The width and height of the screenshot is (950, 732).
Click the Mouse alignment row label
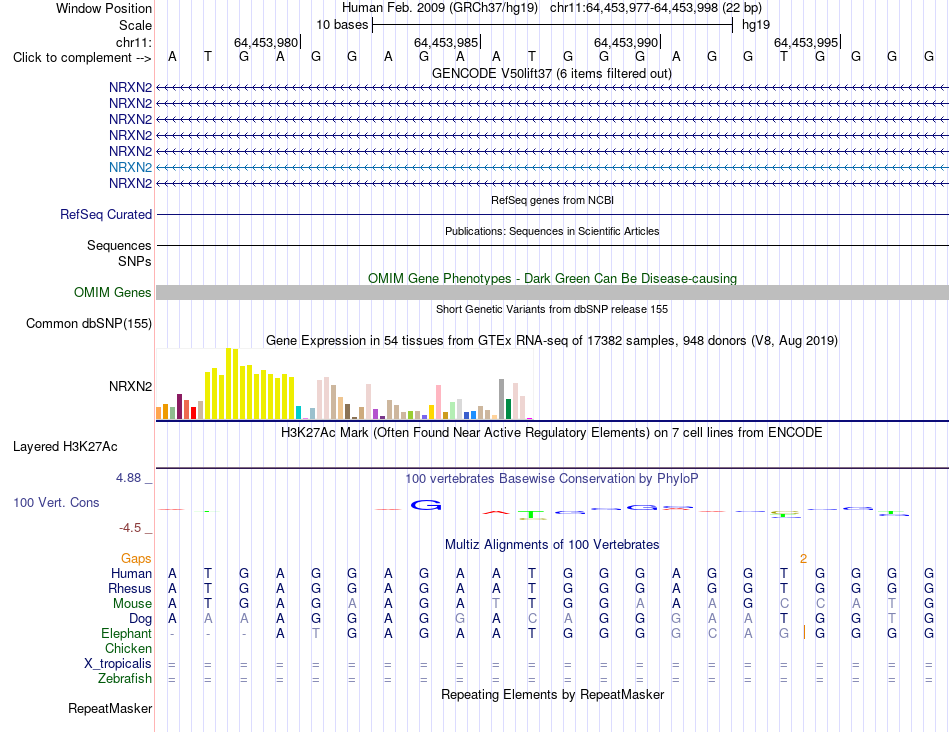[x=132, y=604]
